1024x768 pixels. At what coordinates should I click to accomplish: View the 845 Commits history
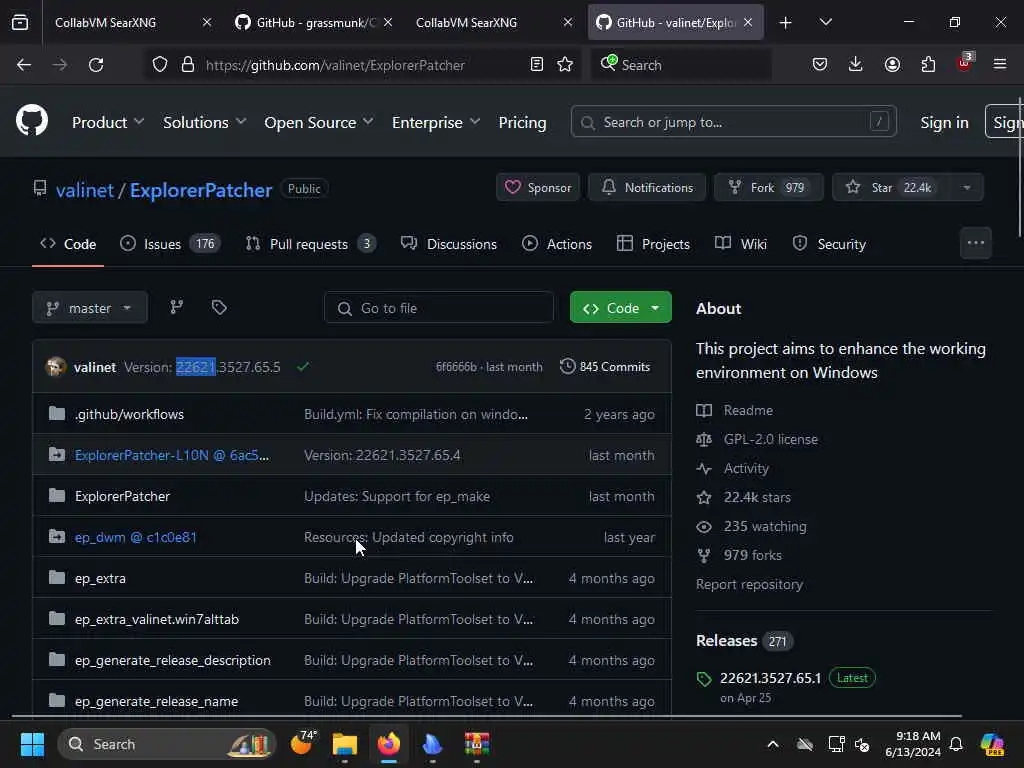[605, 366]
